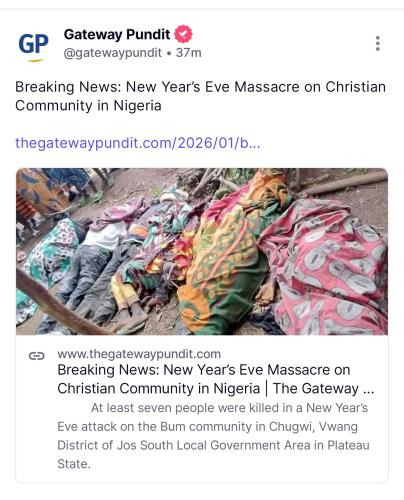Image resolution: width=404 pixels, height=500 pixels.
Task: Click the word 'State.' ending the description
Action: pyautogui.click(x=74, y=464)
